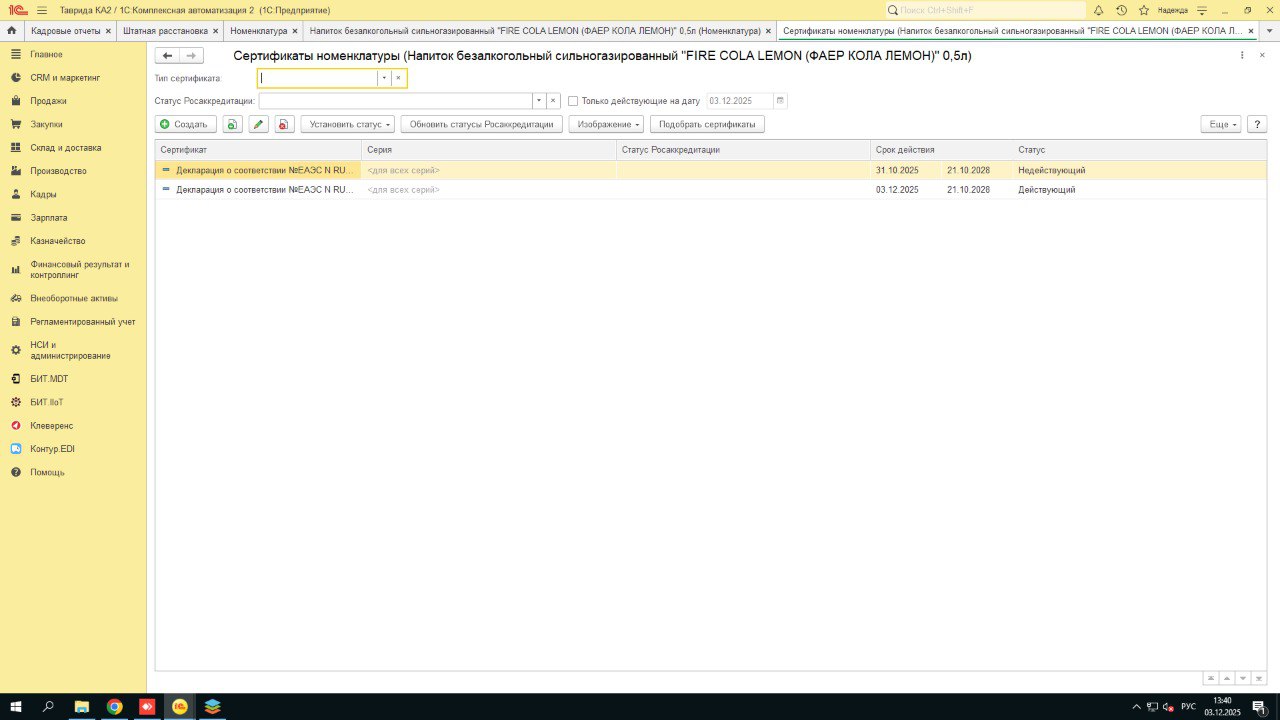Click the mark for deletion icon

click(284, 124)
